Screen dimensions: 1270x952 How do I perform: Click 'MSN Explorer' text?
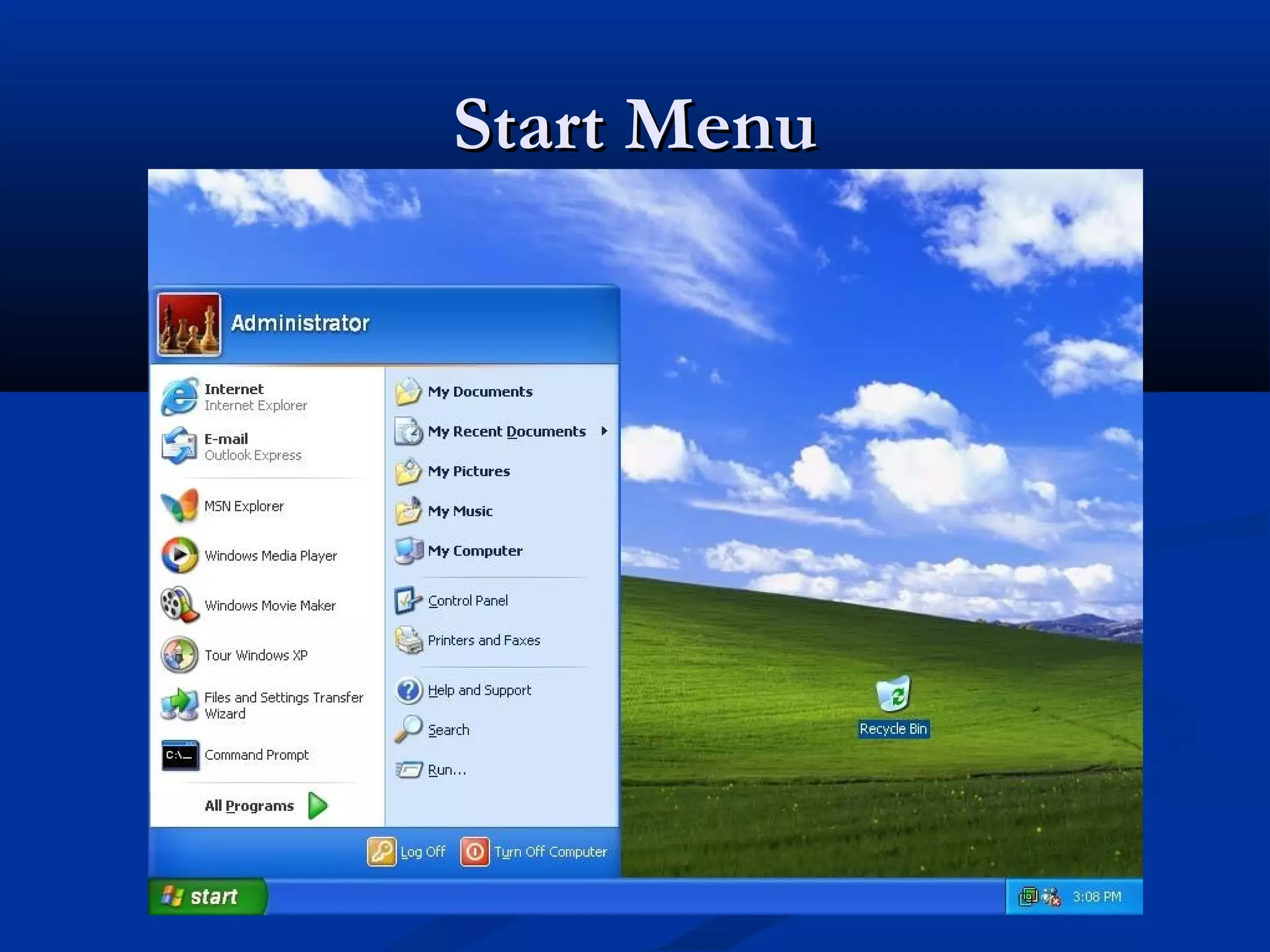point(244,506)
